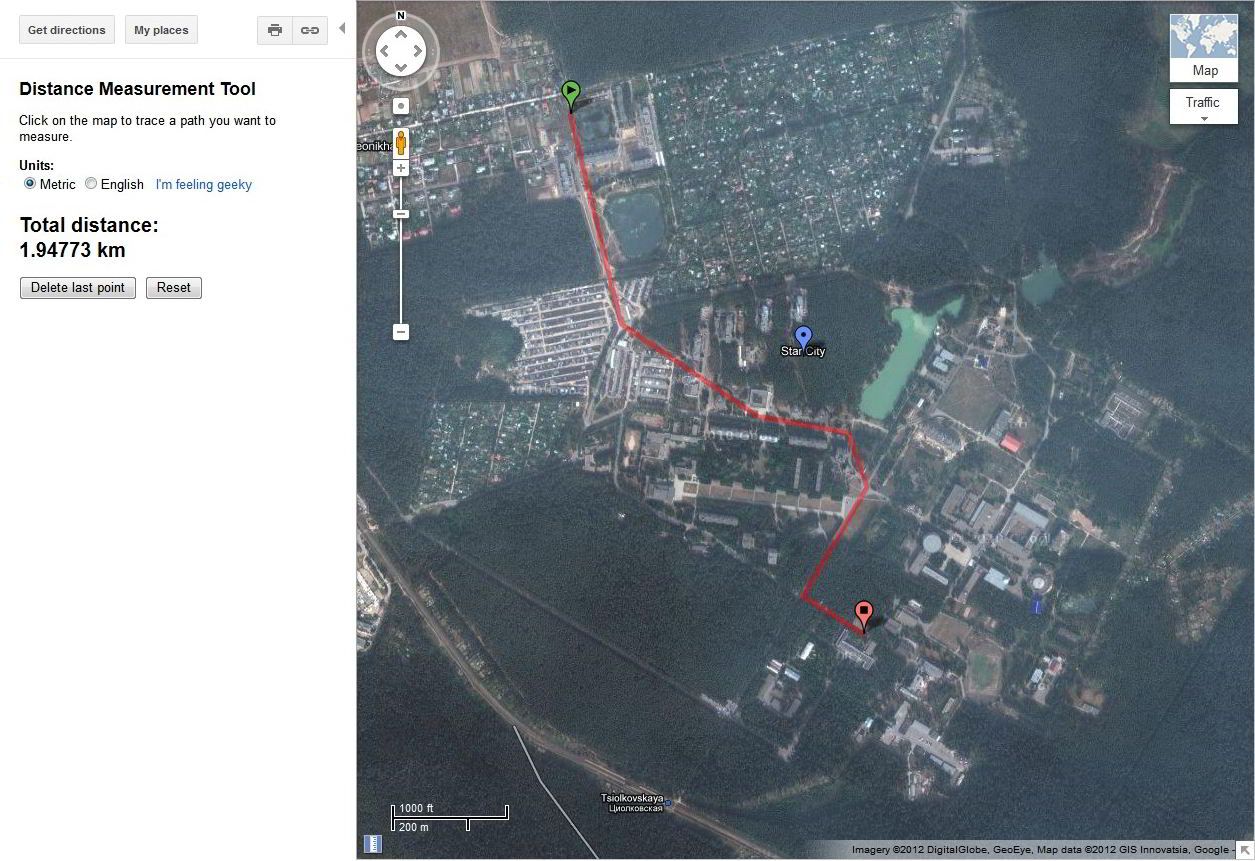The image size is (1255, 861).
Task: Collapse the left side panel arrow
Action: click(x=342, y=28)
